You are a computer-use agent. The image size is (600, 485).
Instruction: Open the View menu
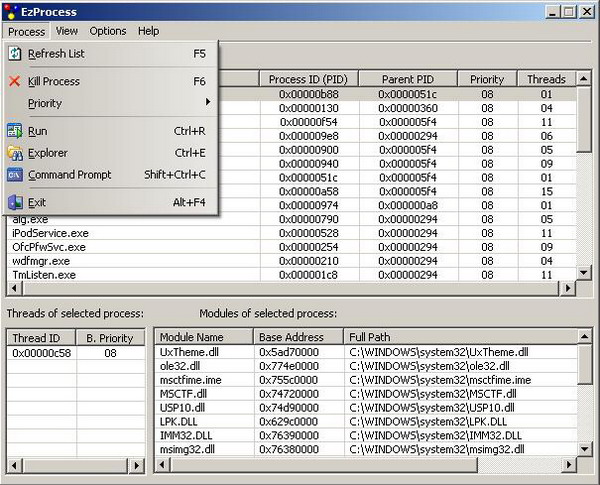click(67, 31)
